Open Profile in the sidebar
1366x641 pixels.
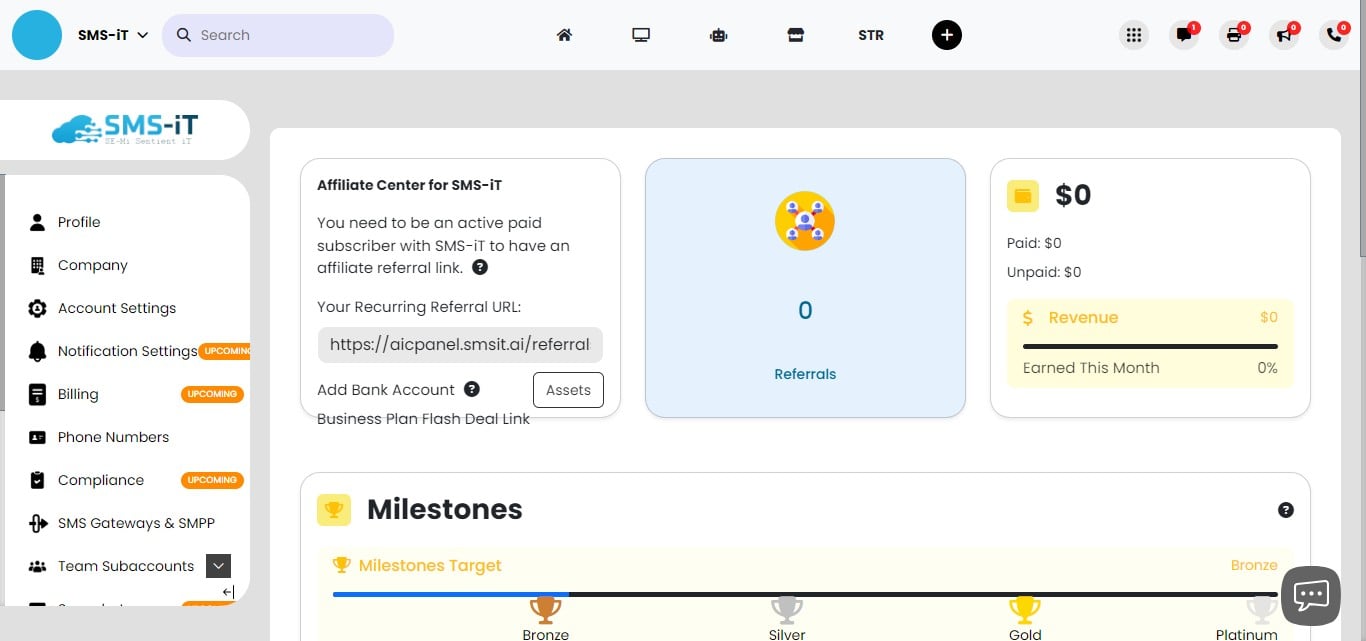coord(79,222)
